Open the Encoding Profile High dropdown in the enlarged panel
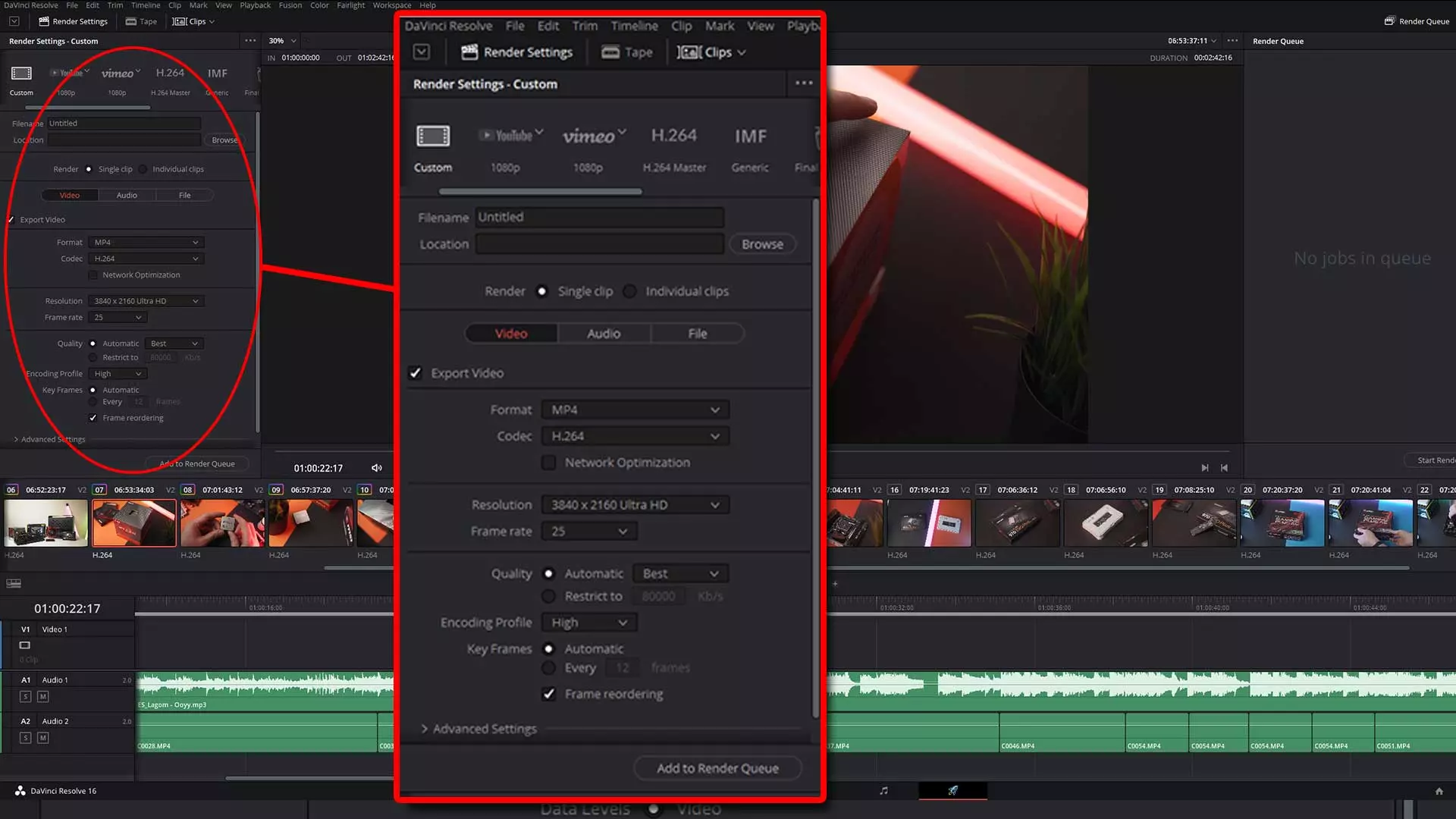 [589, 623]
